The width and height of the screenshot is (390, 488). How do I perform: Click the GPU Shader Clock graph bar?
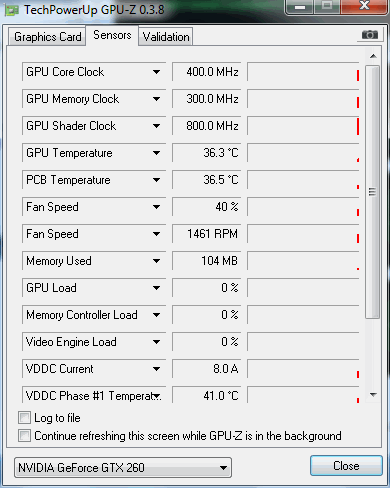point(303,126)
